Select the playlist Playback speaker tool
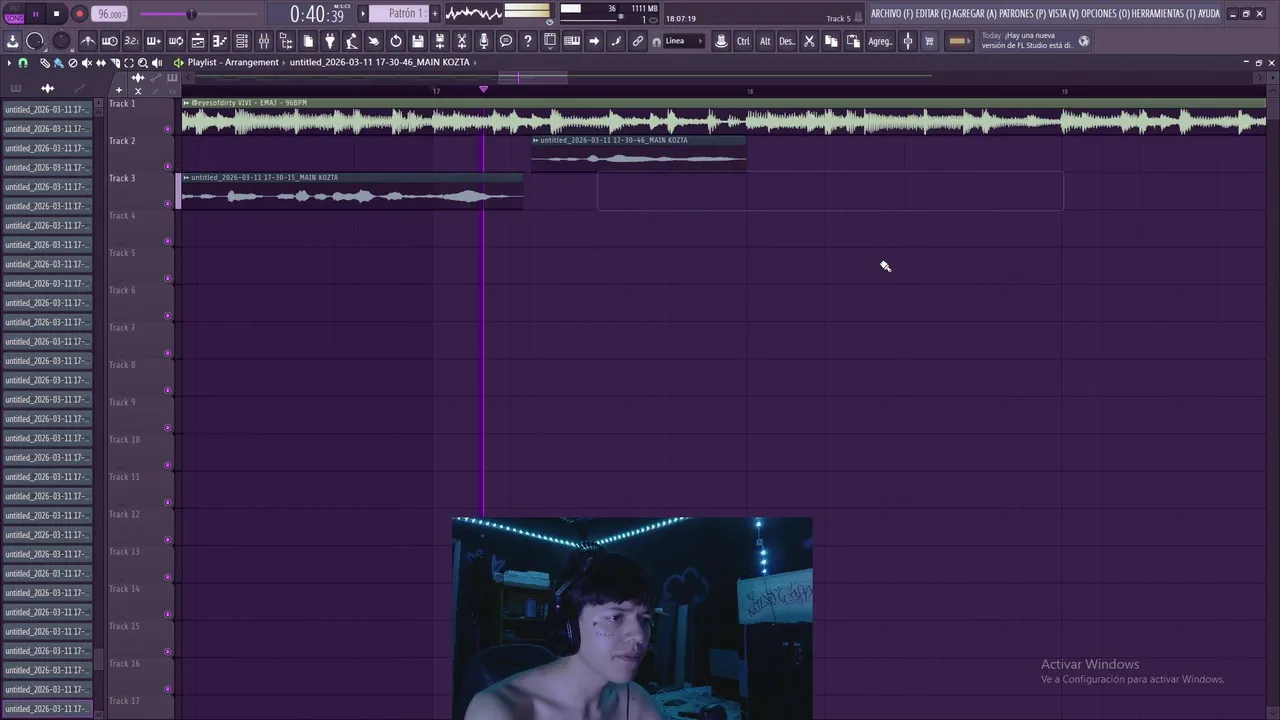The image size is (1280, 720). [157, 62]
